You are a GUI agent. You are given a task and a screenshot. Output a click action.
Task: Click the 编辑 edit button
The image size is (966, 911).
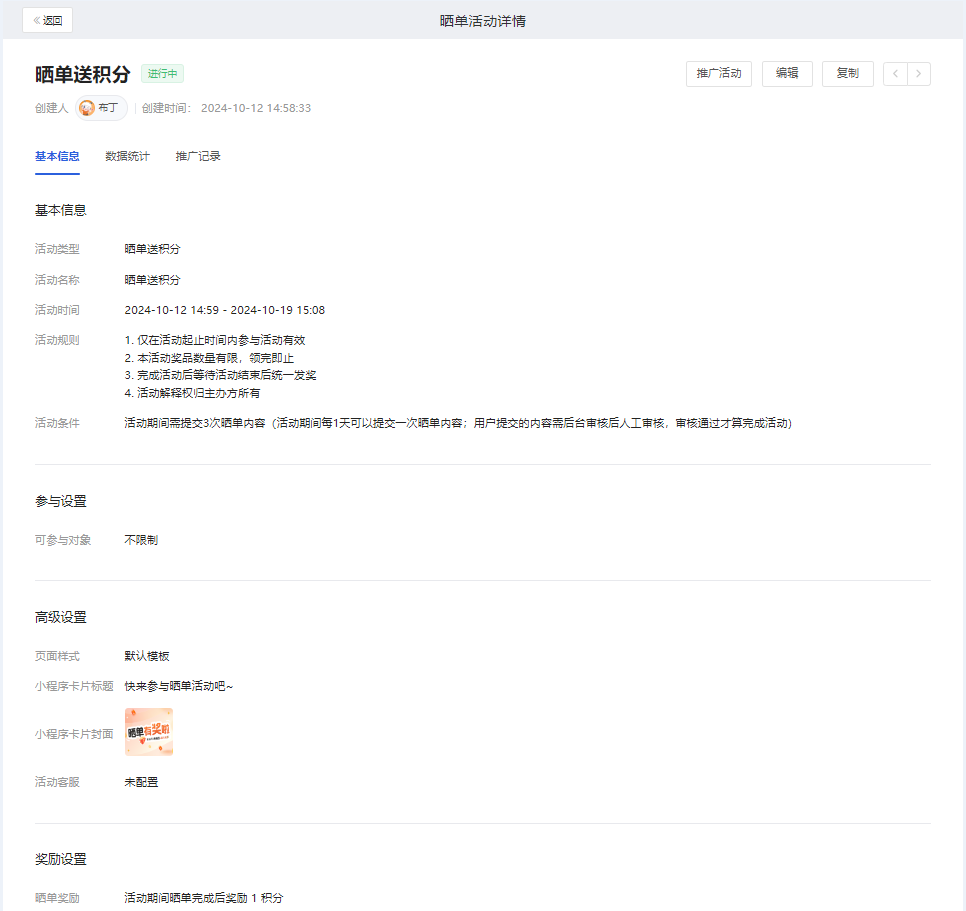point(787,73)
